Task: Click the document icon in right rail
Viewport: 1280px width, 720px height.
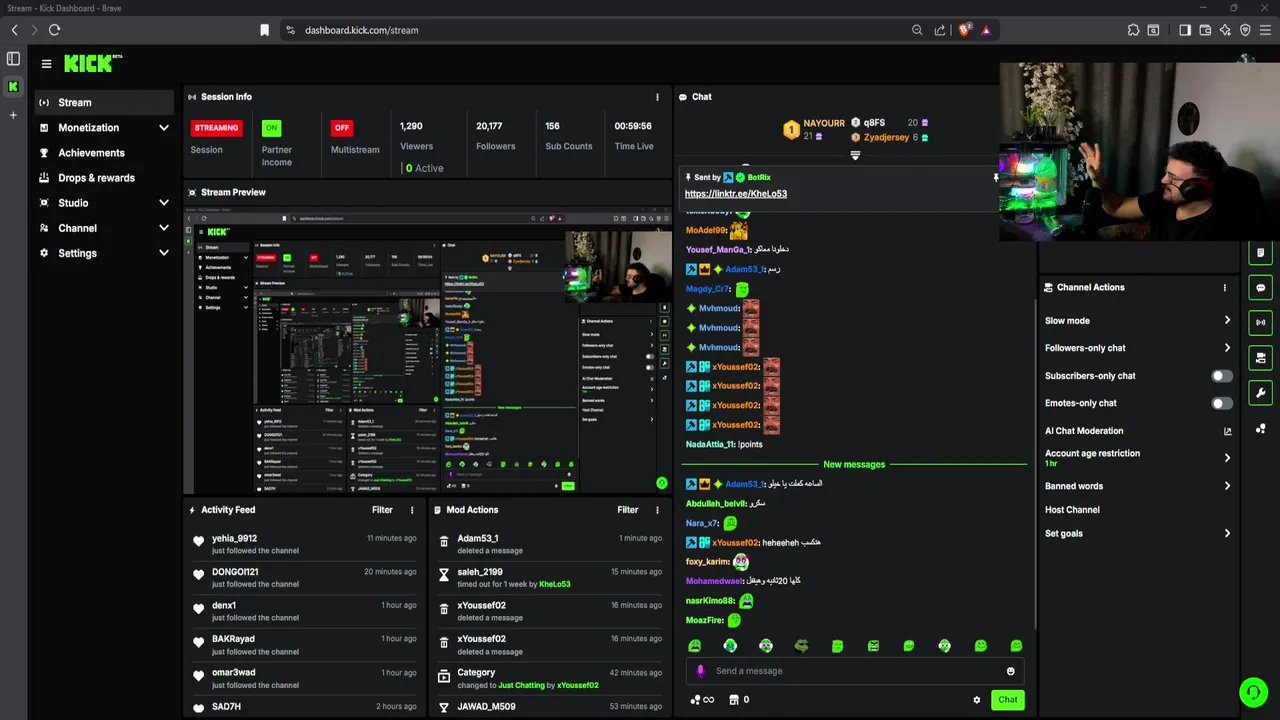Action: (x=1260, y=253)
